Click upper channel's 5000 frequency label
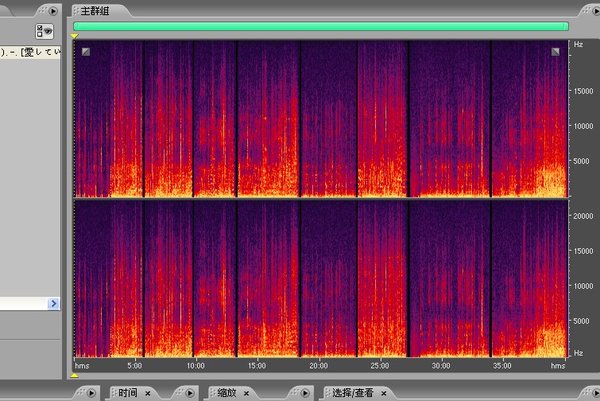Viewport: 600px width, 401px height. pyautogui.click(x=581, y=161)
